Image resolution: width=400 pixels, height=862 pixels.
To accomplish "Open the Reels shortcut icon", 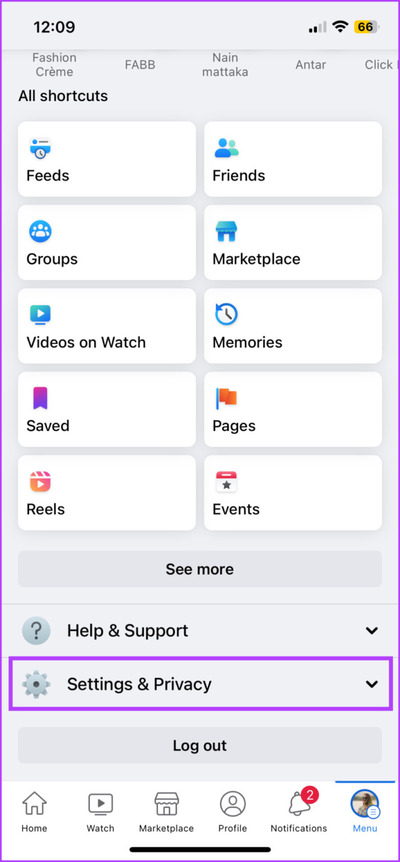I will click(x=40, y=481).
